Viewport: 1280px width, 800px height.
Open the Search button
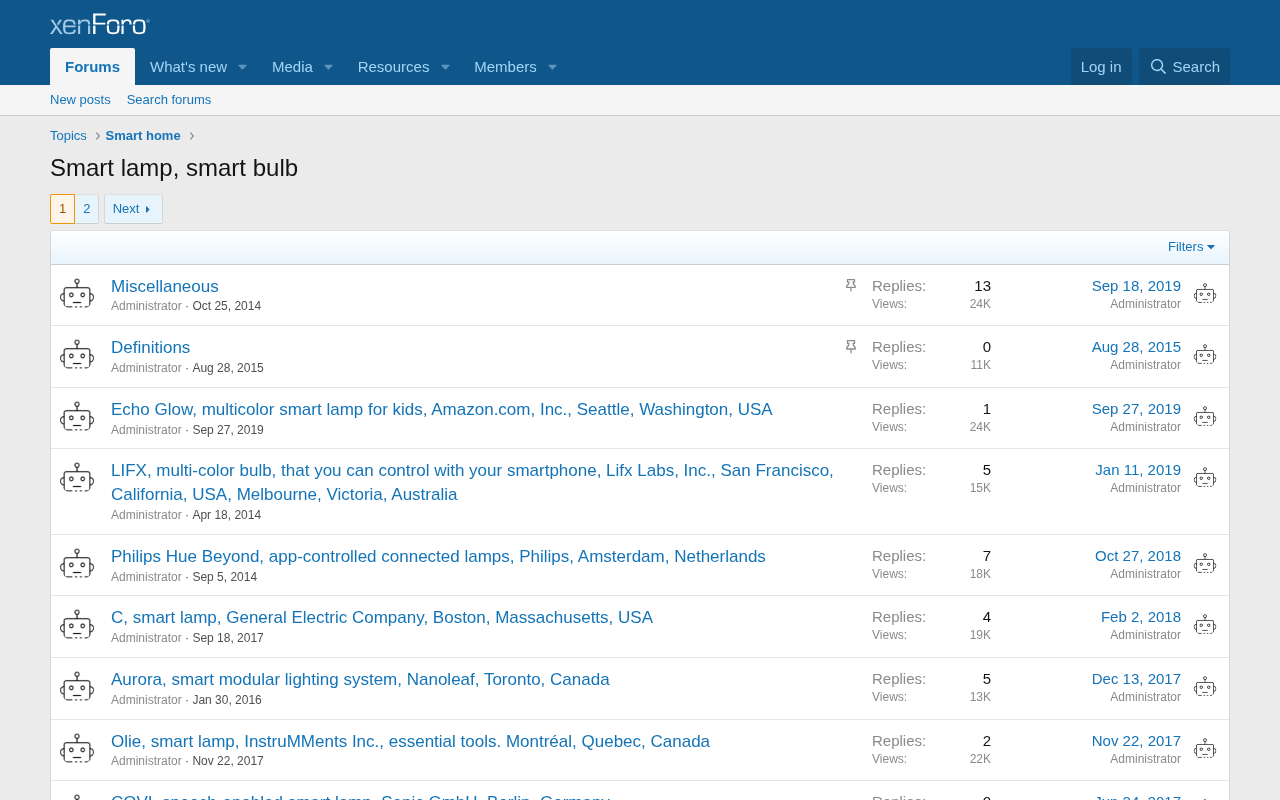[1185, 67]
